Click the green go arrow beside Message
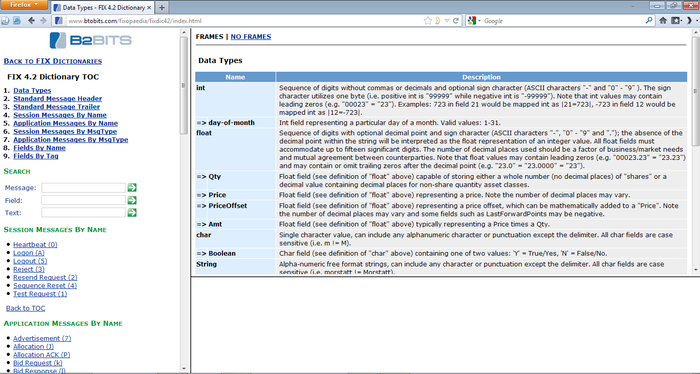Image resolution: width=700 pixels, height=374 pixels. tap(132, 188)
